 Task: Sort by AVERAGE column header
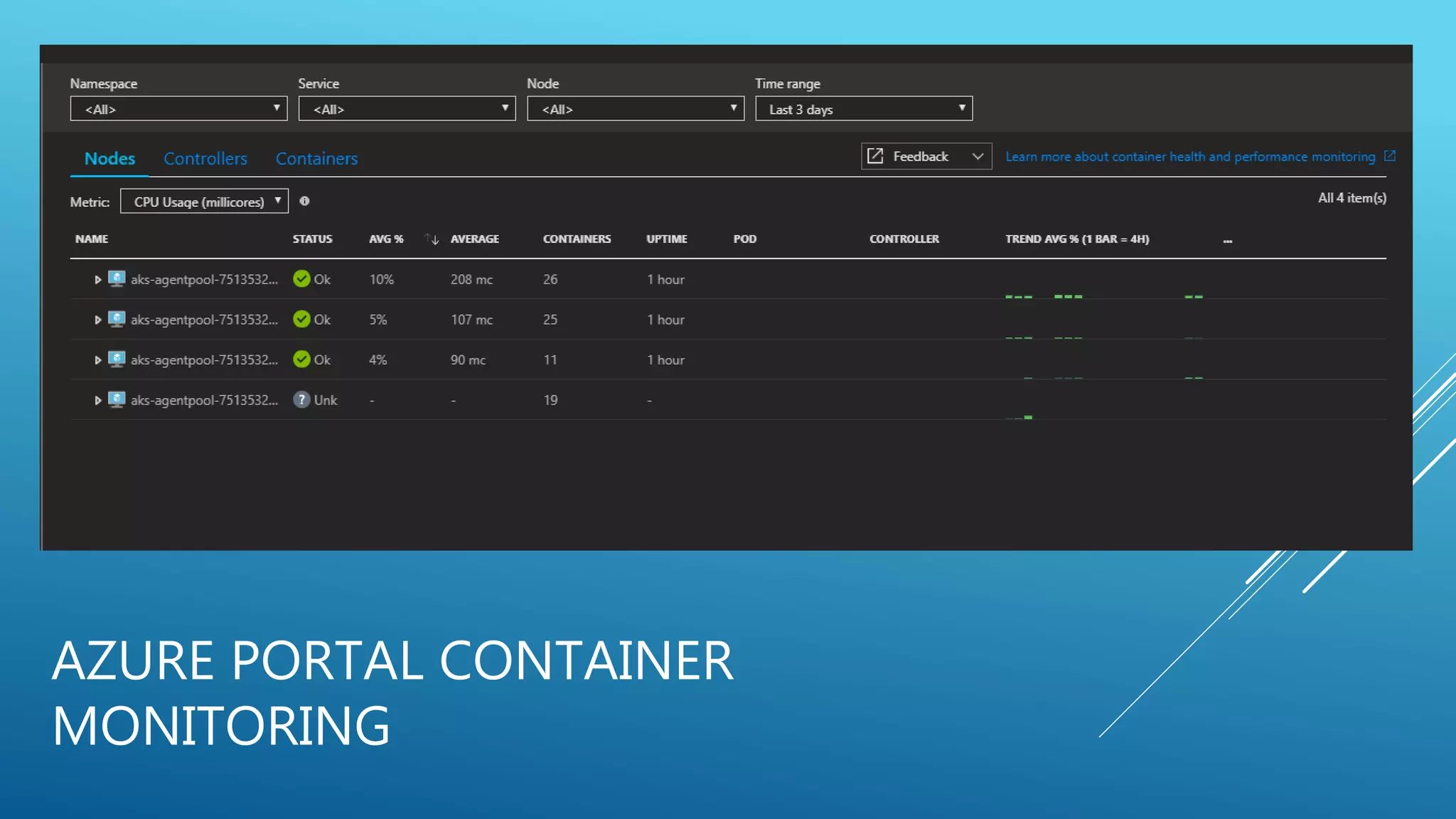pos(475,239)
